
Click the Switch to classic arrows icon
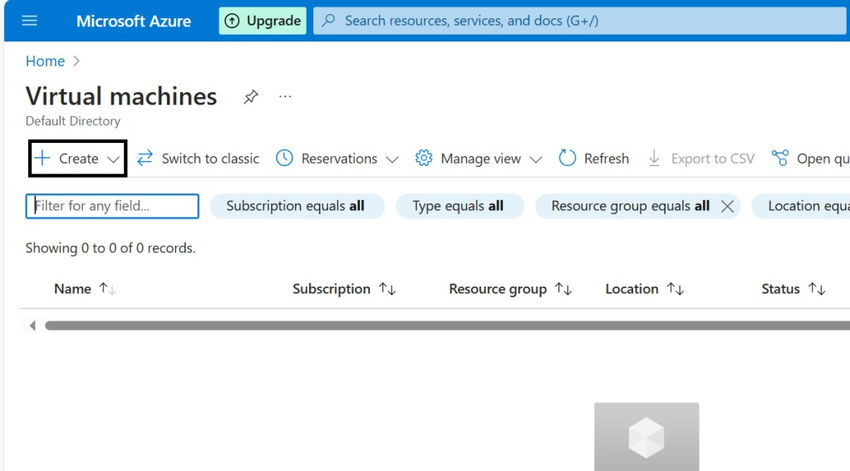(x=145, y=158)
